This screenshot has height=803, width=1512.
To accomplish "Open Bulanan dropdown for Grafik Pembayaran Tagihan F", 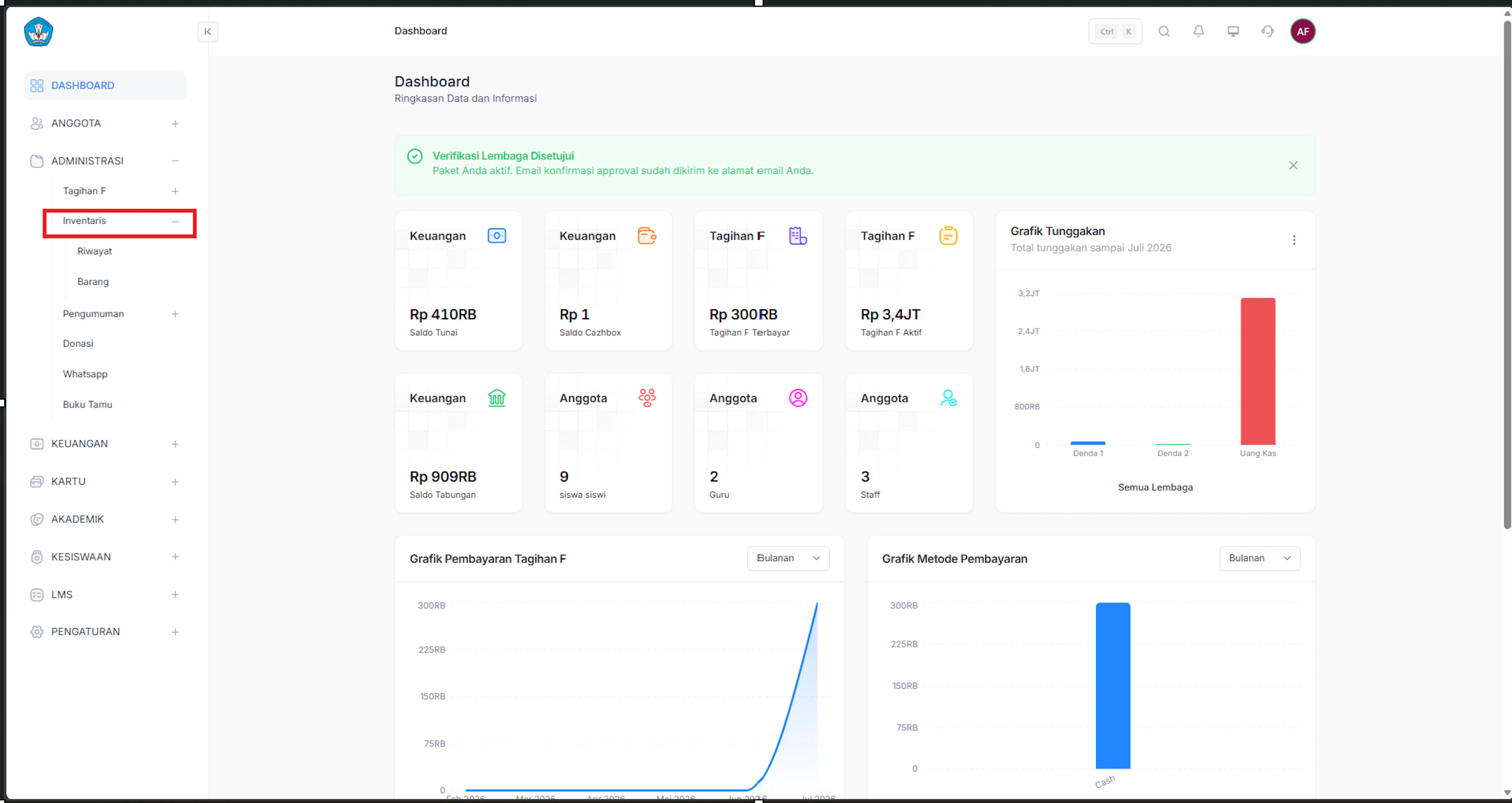I will point(787,558).
